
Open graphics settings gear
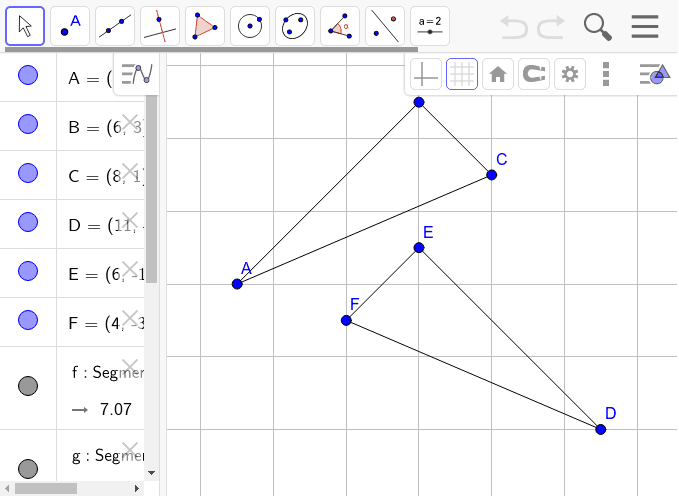pos(570,74)
